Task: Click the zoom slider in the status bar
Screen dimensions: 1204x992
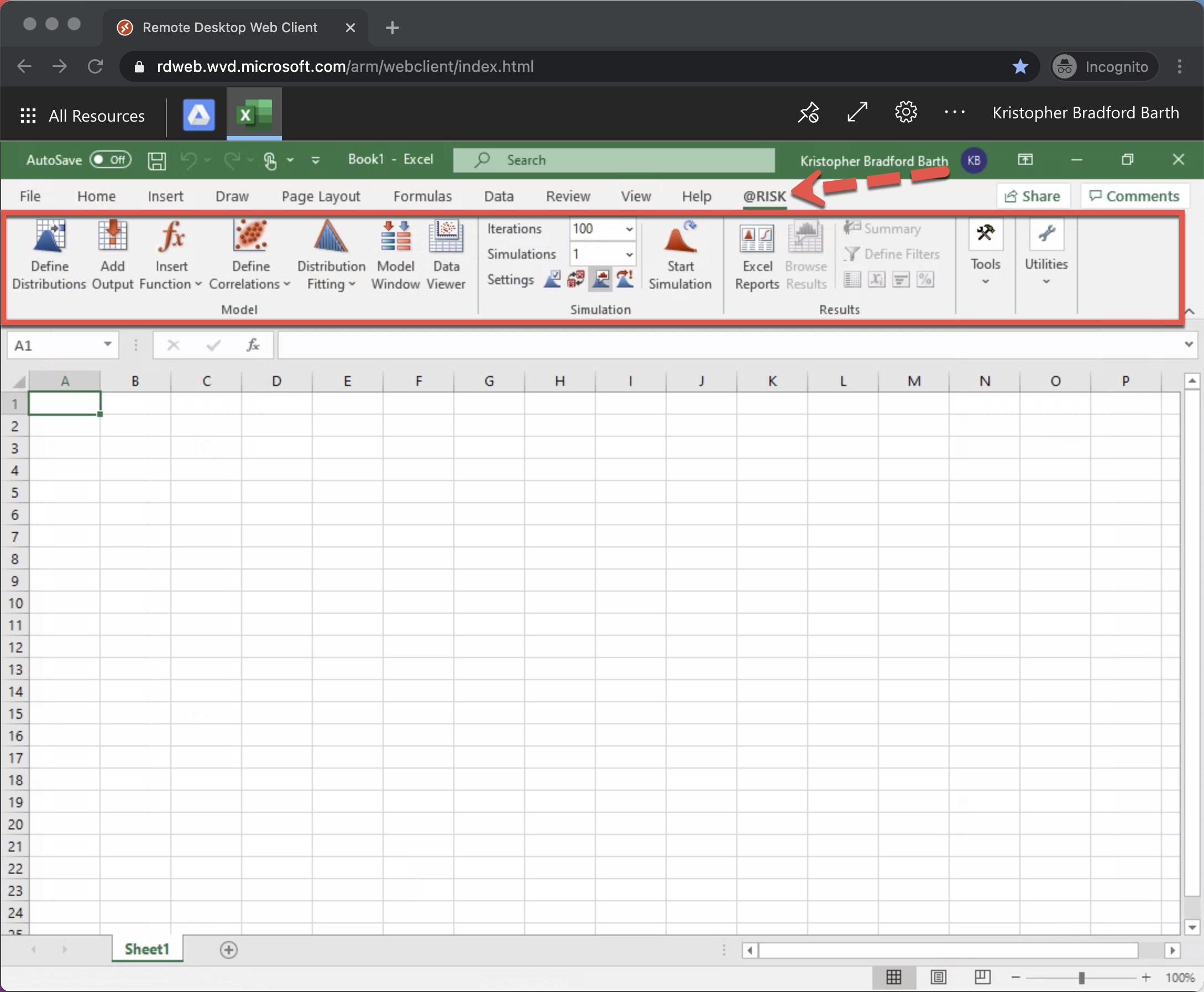Action: tap(1081, 978)
